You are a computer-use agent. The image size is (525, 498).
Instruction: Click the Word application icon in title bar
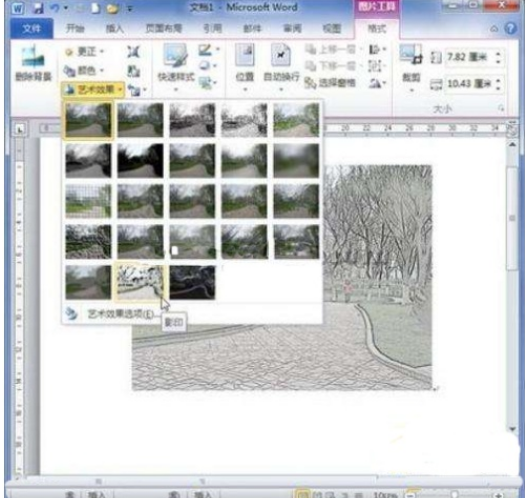[18, 9]
